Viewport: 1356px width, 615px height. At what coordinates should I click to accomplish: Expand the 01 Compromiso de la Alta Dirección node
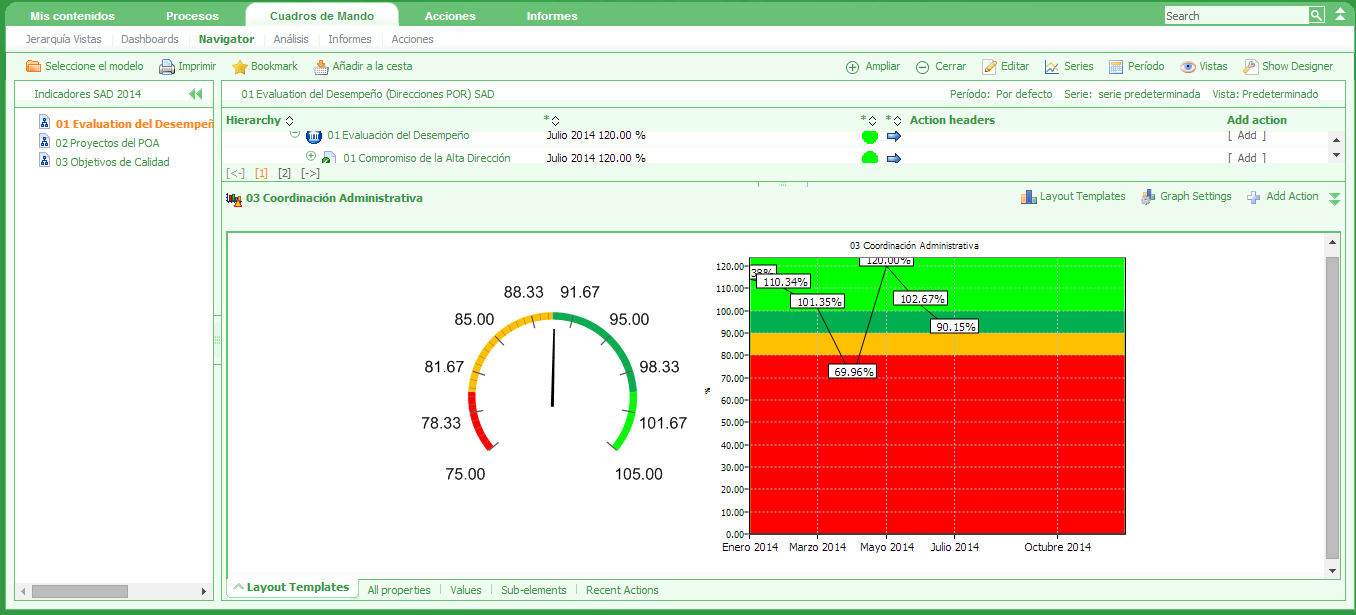click(310, 156)
